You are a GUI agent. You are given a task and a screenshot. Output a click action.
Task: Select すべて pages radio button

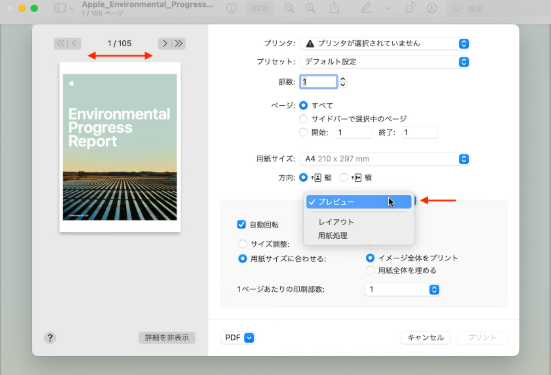pyautogui.click(x=303, y=105)
